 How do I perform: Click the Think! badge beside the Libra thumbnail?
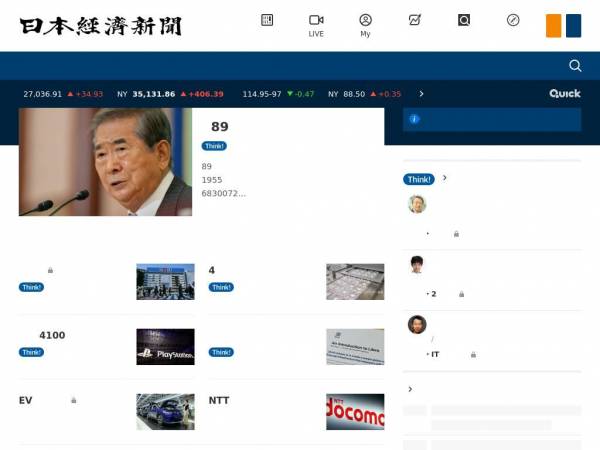tap(221, 352)
